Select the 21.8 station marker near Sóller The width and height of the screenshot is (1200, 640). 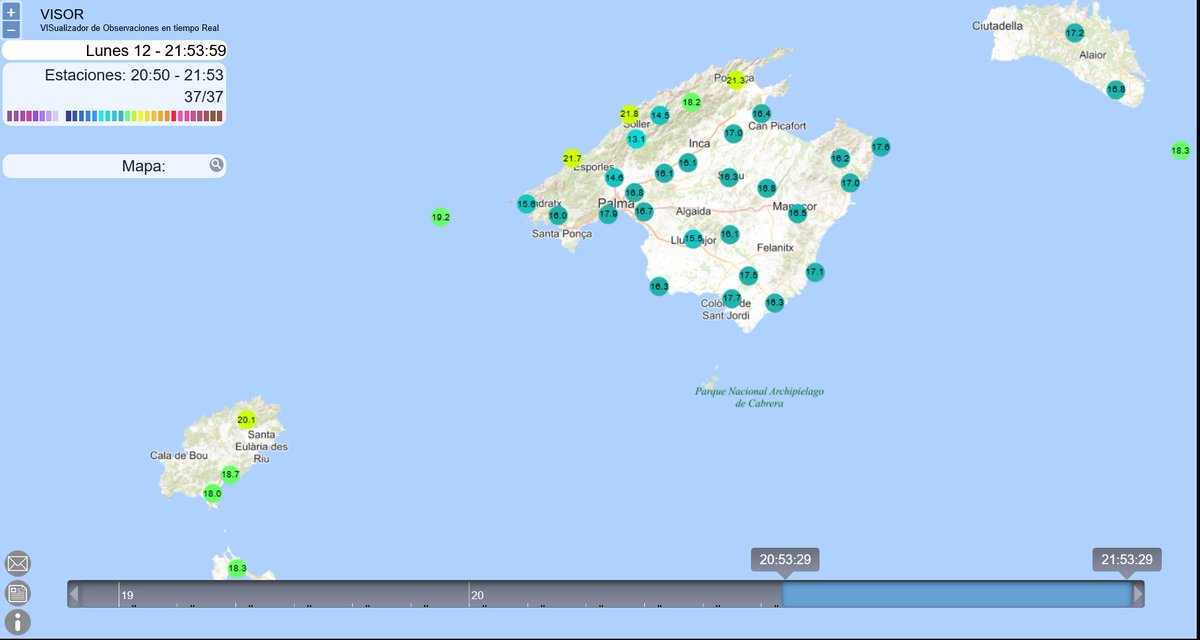[629, 114]
